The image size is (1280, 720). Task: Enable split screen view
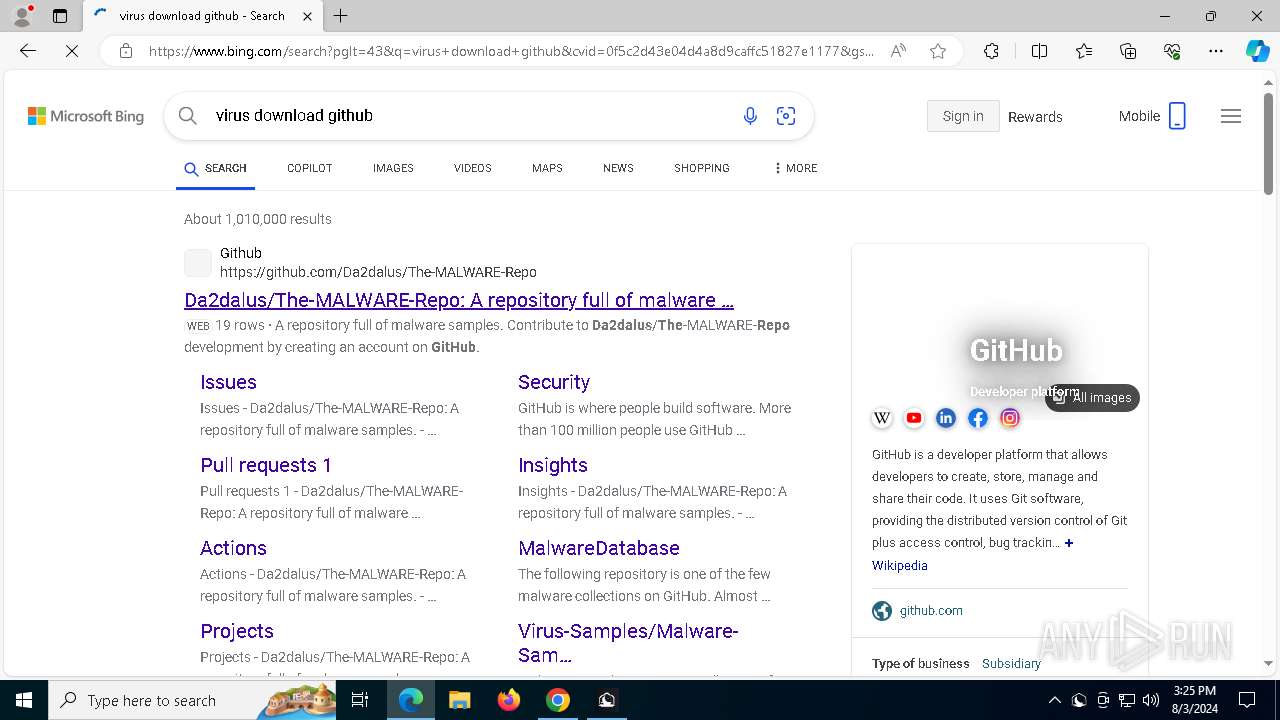click(1039, 51)
